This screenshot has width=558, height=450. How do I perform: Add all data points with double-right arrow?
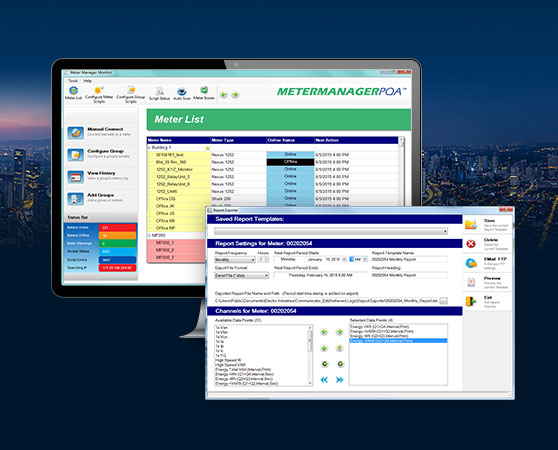pos(339,380)
